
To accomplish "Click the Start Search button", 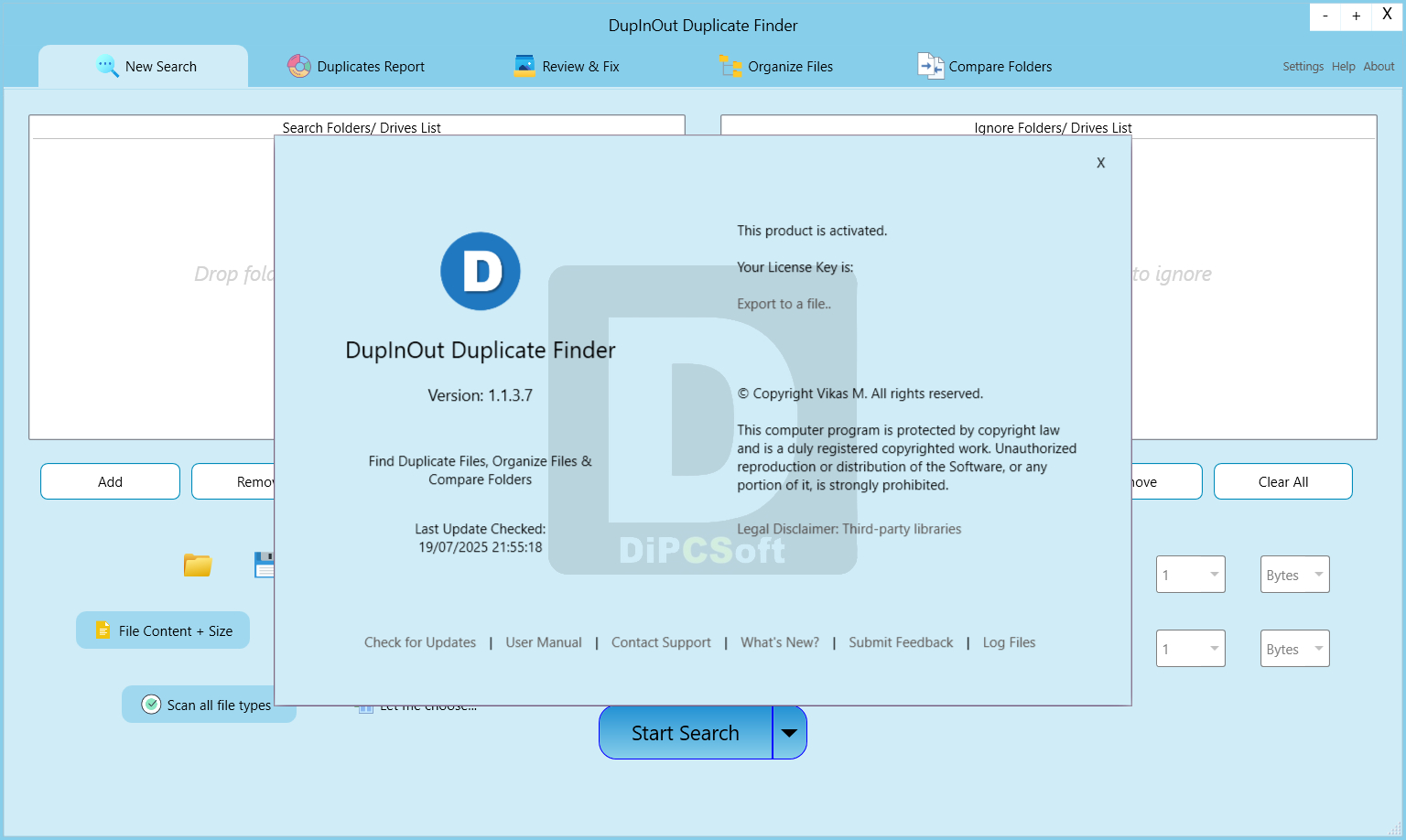I will pos(685,733).
